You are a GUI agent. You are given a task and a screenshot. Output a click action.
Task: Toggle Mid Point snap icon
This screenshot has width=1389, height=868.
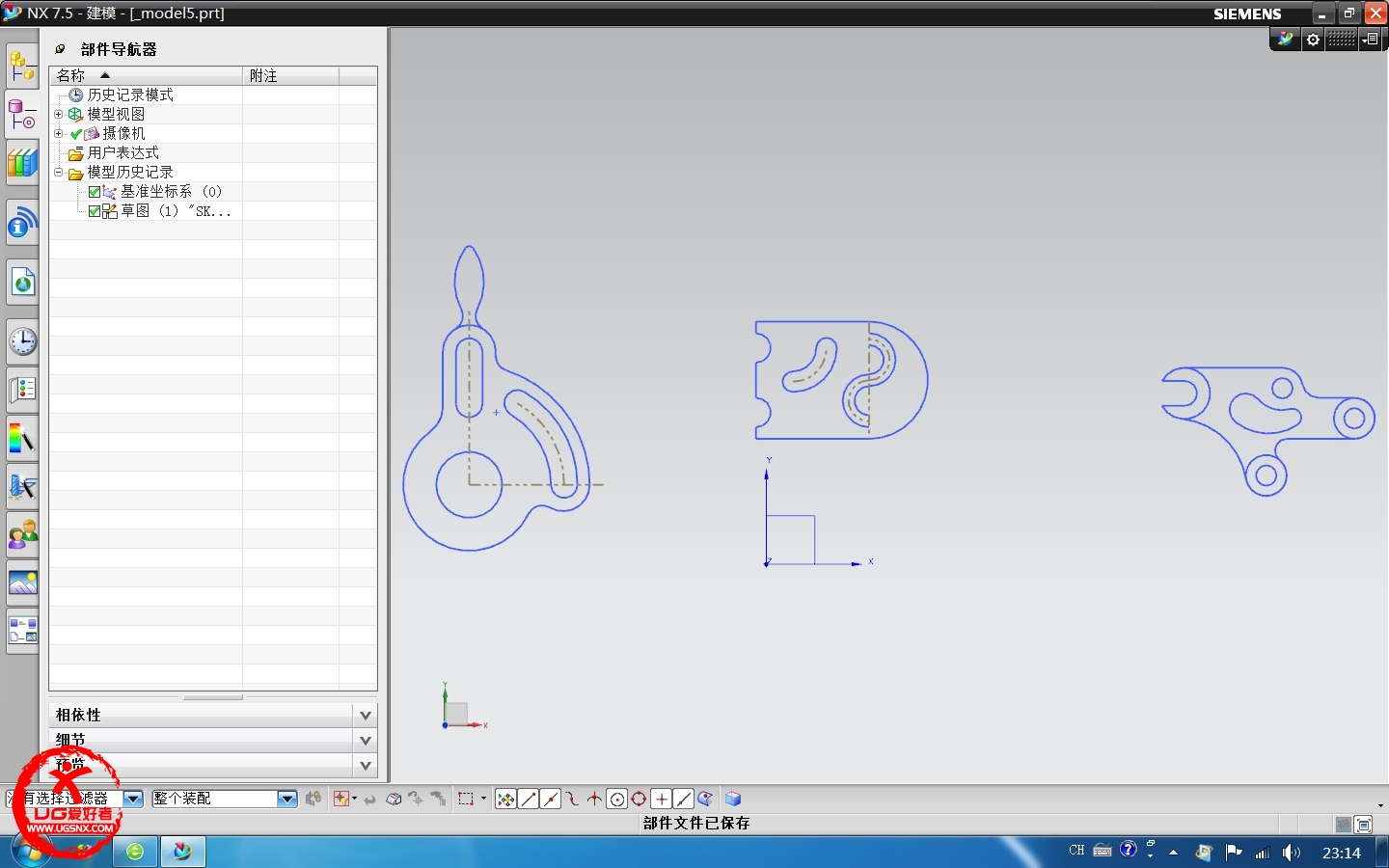(x=550, y=799)
